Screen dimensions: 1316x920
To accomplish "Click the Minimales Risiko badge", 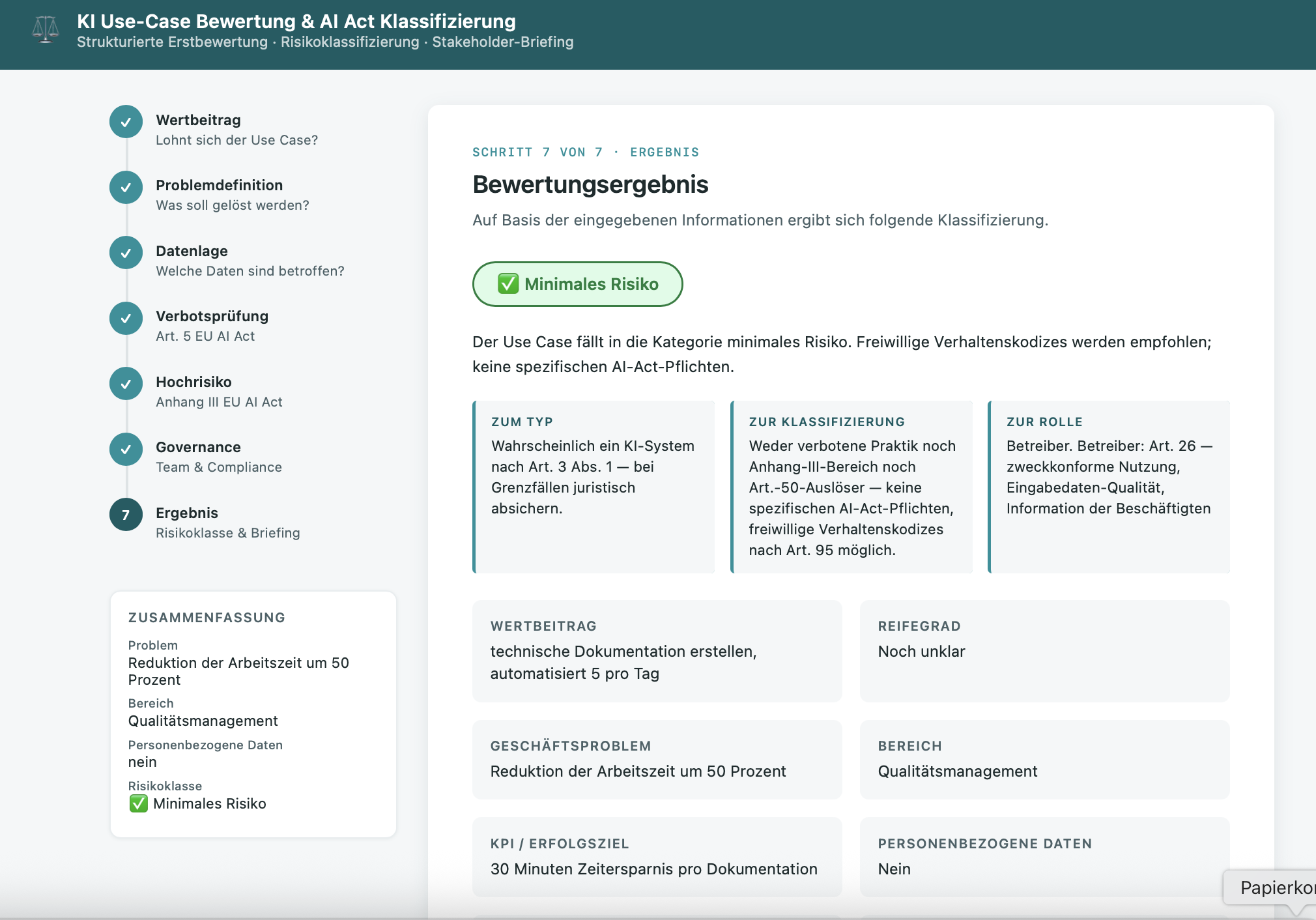I will coord(578,284).
